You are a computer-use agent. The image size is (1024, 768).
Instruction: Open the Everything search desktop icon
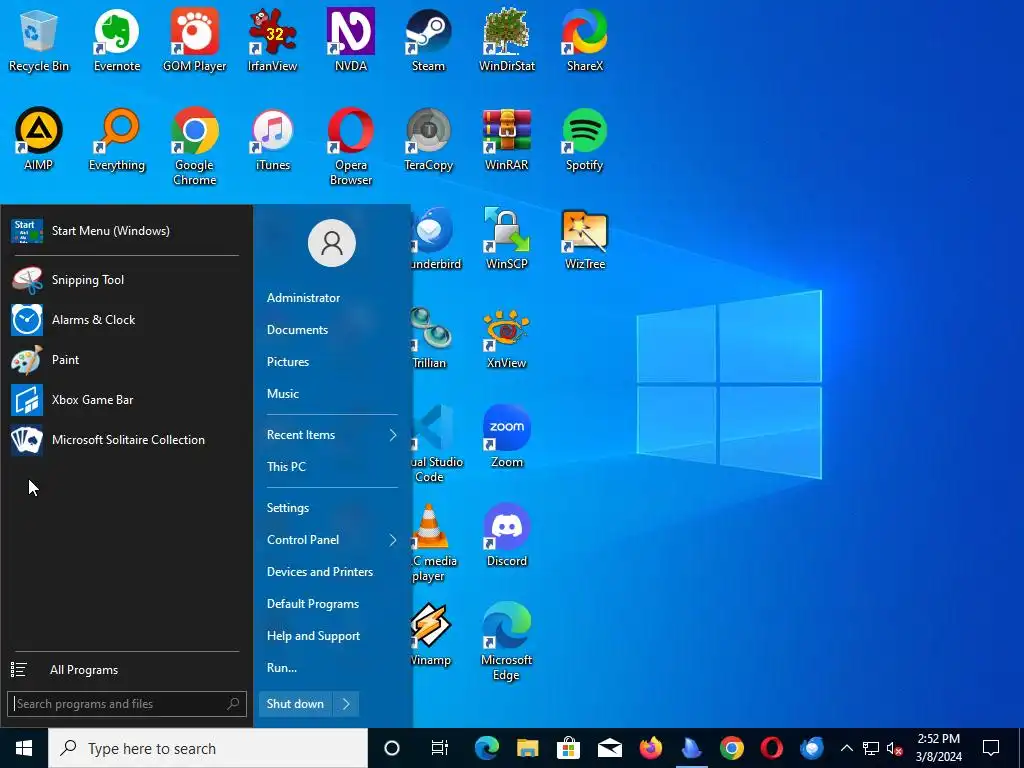click(x=117, y=139)
